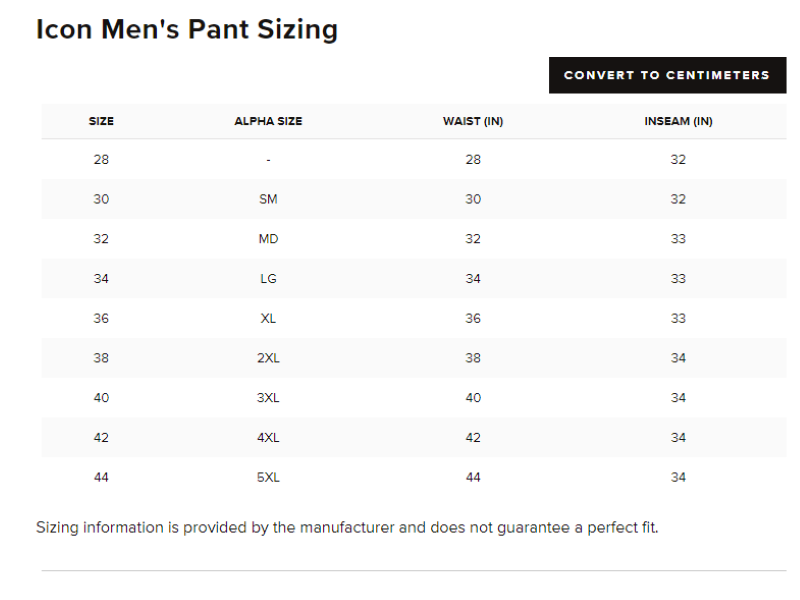This screenshot has height=600, width=800.
Task: Click inseam value for size 32
Action: [x=678, y=239]
